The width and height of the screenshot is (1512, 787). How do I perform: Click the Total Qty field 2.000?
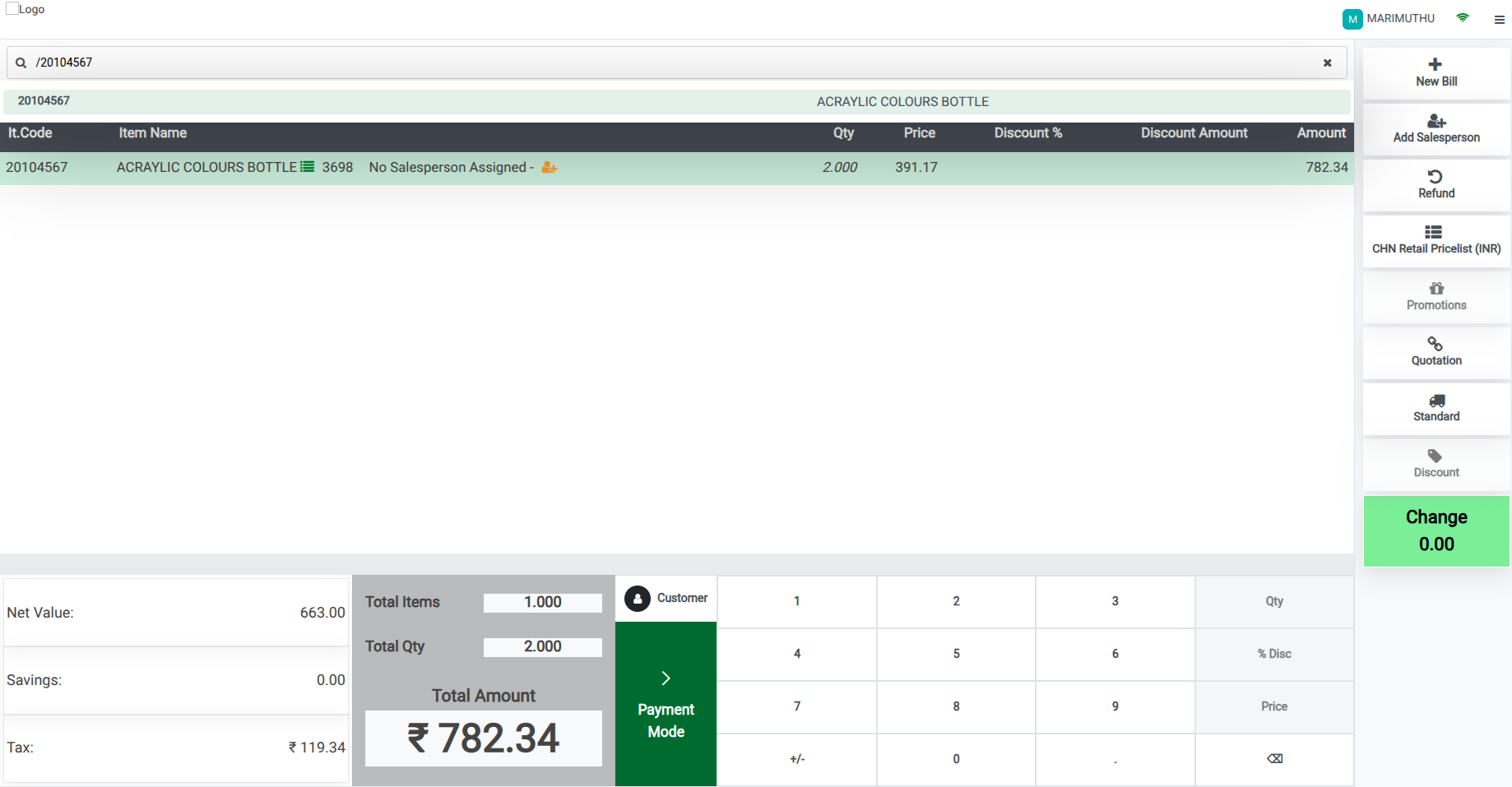(543, 647)
